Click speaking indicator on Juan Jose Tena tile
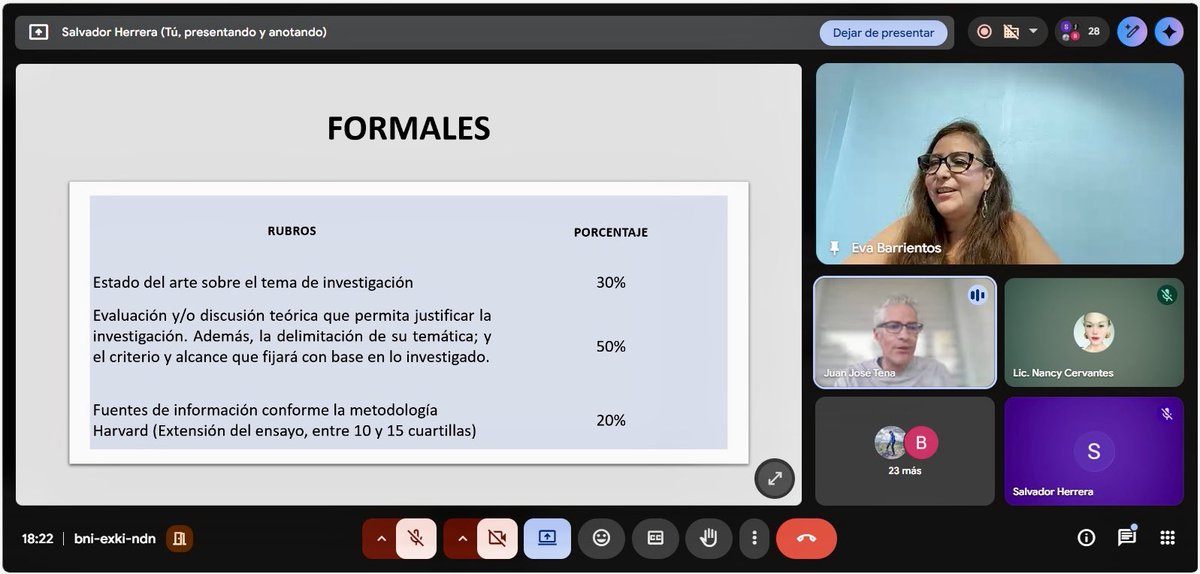Viewport: 1200px width, 574px height. [976, 295]
